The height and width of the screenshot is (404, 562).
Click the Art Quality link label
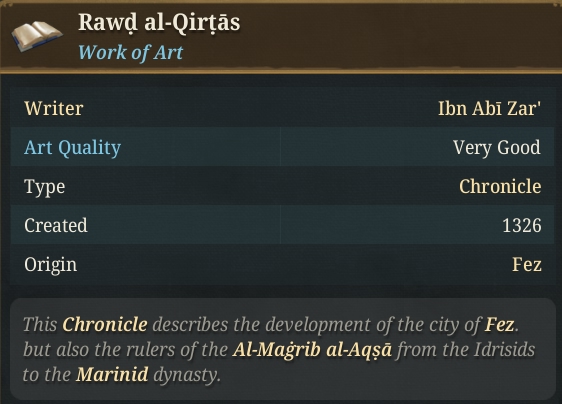[72, 147]
